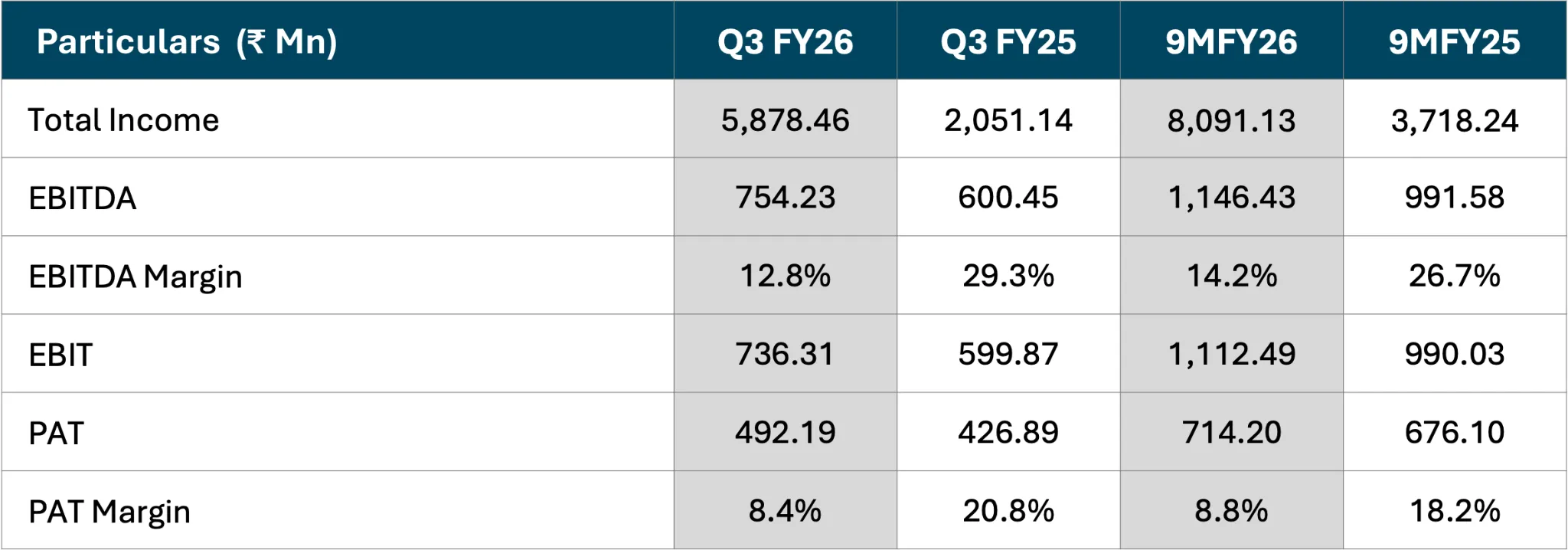Click the 9MFY26 column header
The image size is (1568, 550).
point(1231,42)
